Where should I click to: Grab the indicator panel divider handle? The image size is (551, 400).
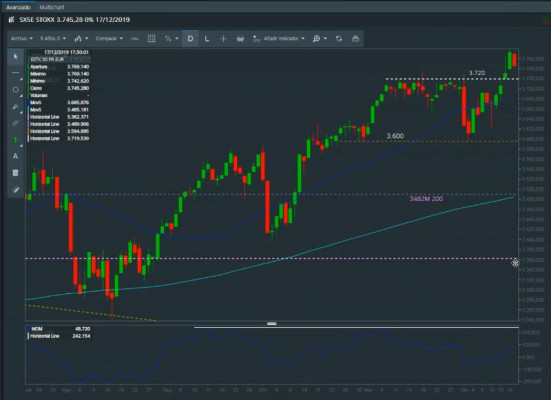click(272, 323)
